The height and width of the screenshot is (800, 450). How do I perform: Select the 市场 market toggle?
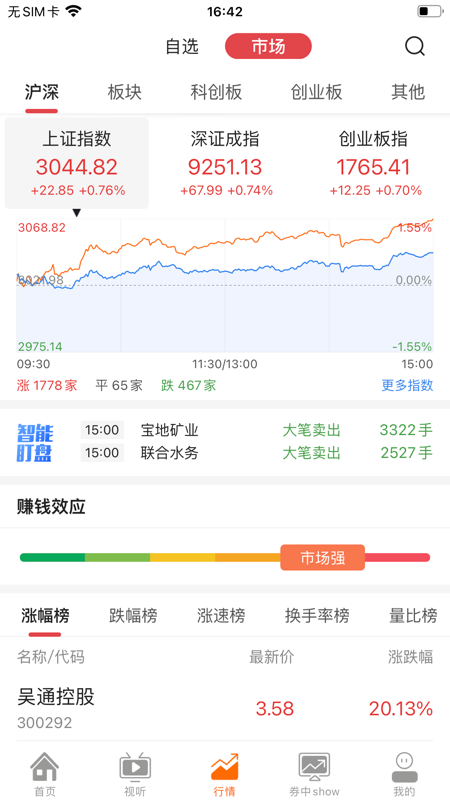pyautogui.click(x=268, y=46)
